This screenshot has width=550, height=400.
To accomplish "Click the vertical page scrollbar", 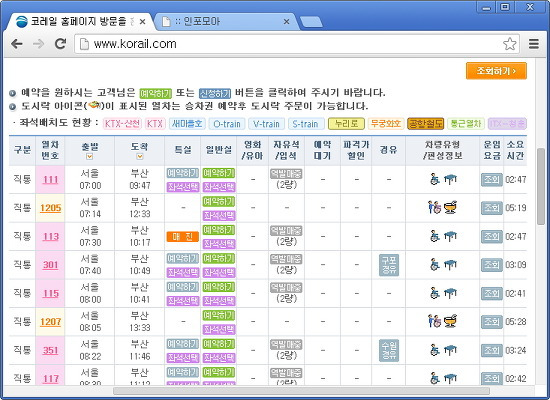I will [x=541, y=186].
